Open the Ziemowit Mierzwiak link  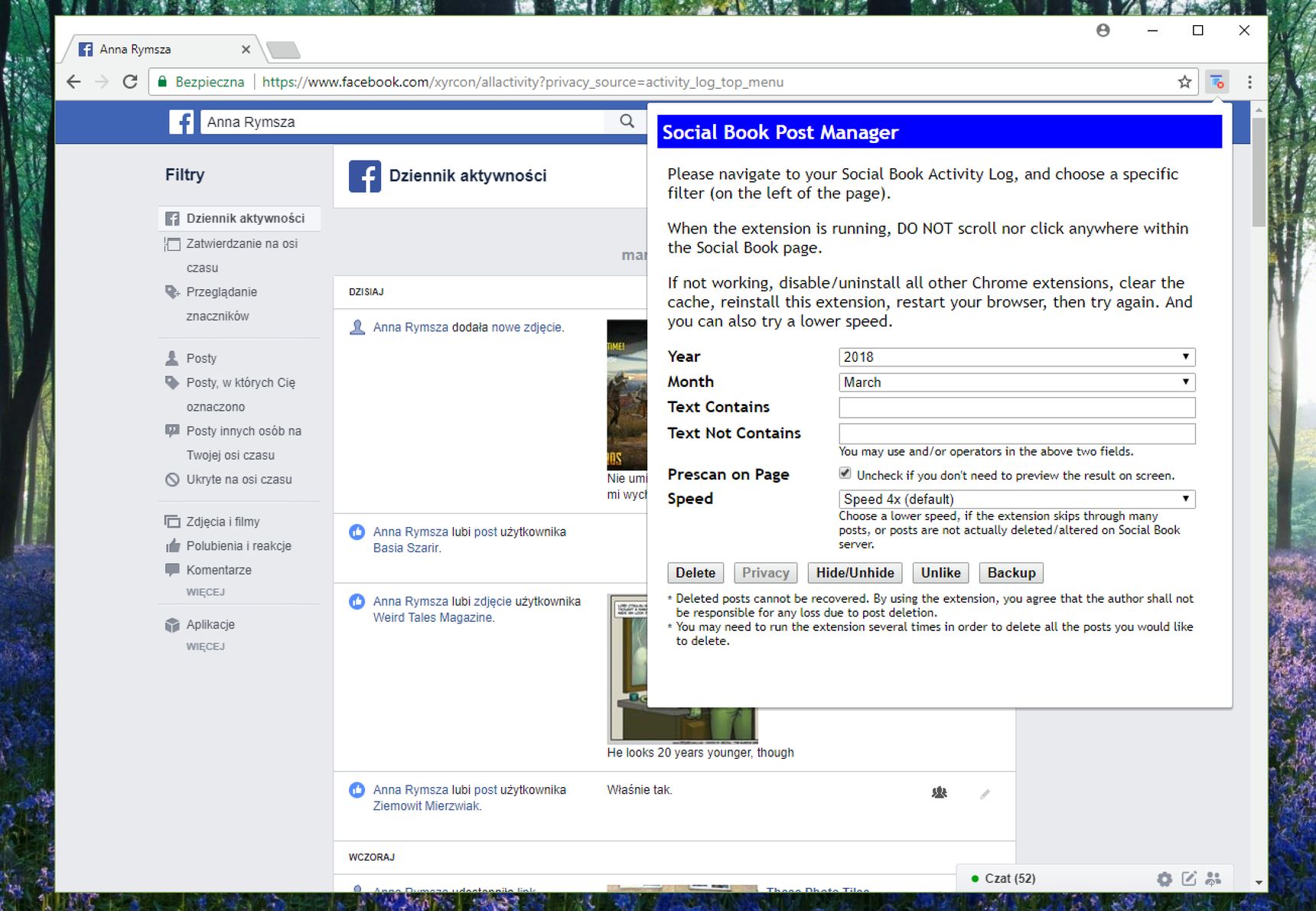pos(427,805)
